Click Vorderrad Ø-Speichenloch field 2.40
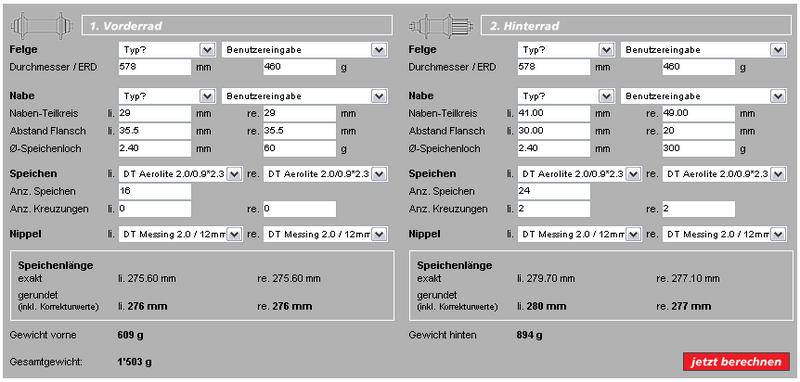 point(155,149)
